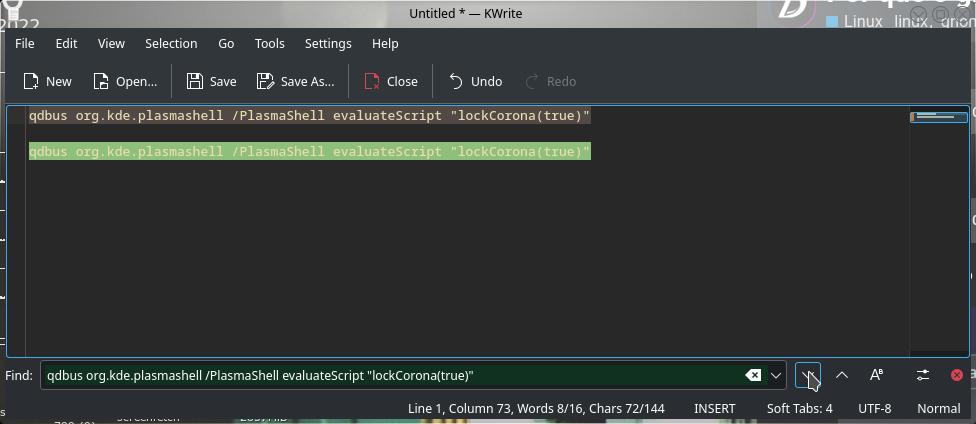Open the View menu
This screenshot has height=424, width=976.
pyautogui.click(x=111, y=44)
